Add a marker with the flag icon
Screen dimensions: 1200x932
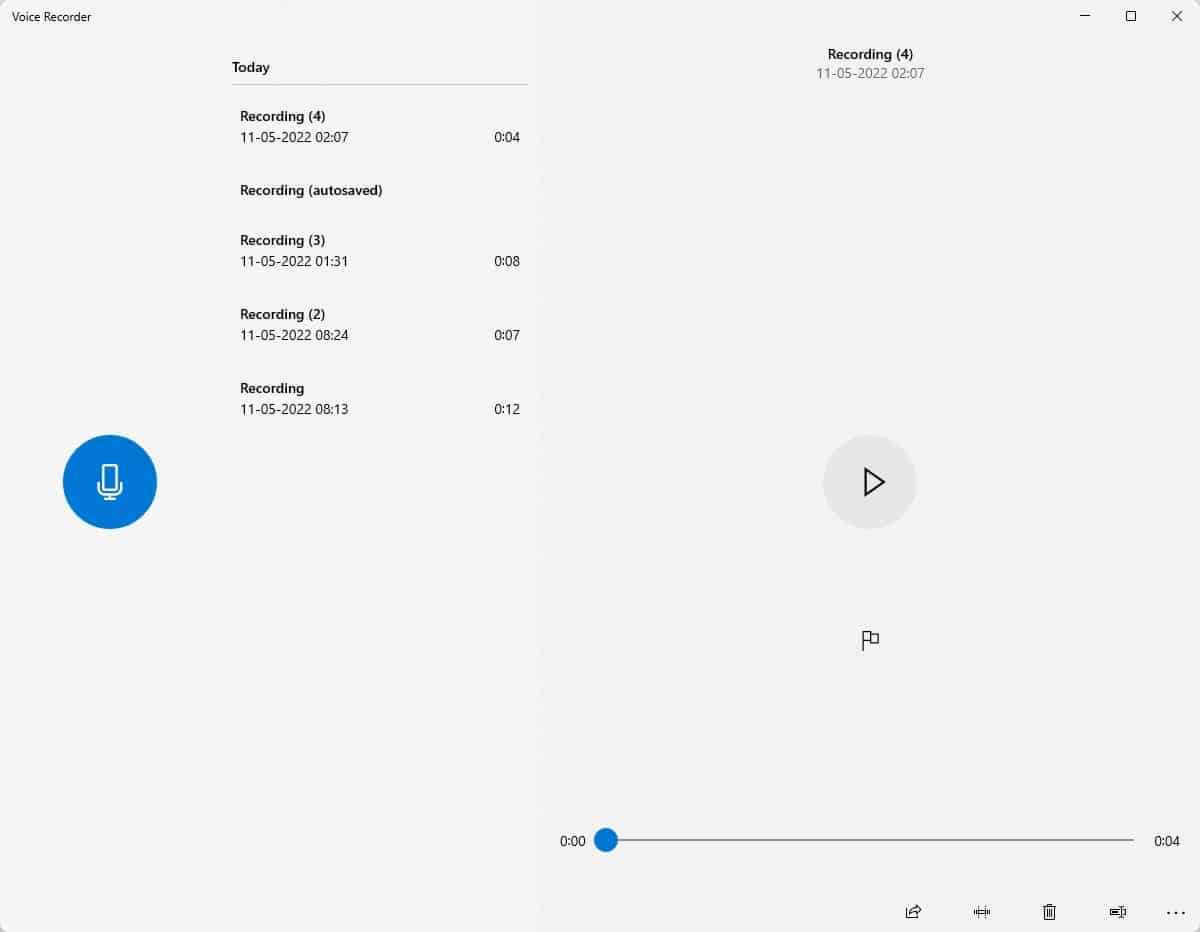point(870,639)
